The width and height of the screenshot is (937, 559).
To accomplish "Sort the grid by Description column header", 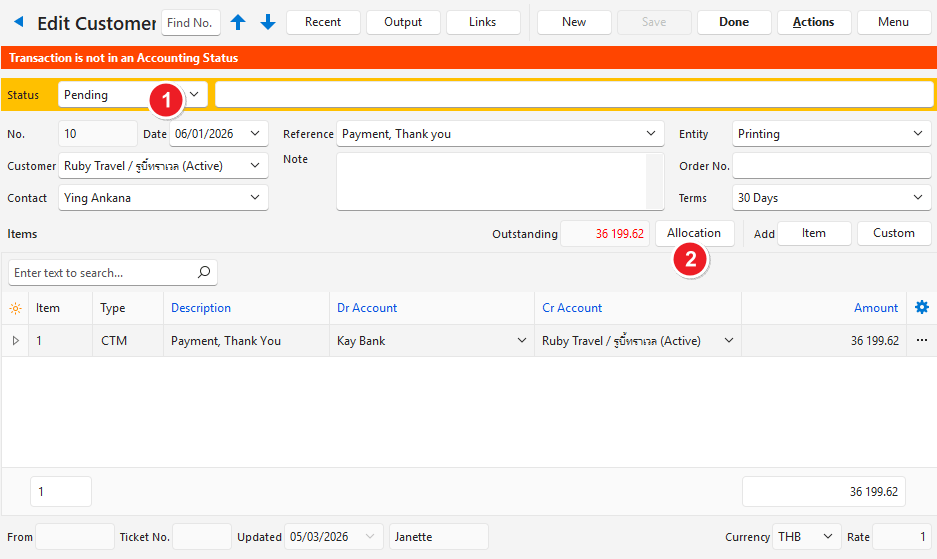I will 201,308.
